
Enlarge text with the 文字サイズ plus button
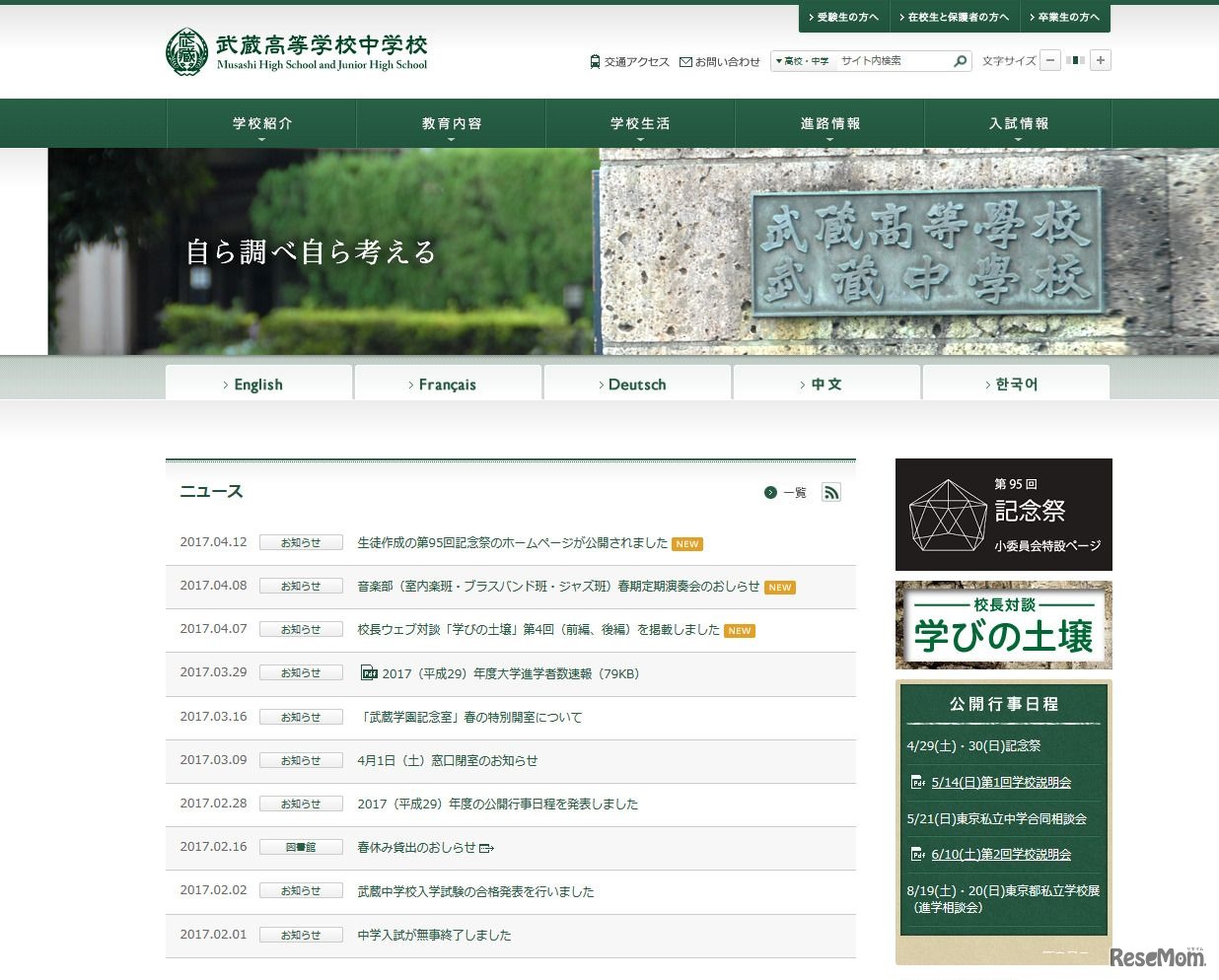(1100, 60)
